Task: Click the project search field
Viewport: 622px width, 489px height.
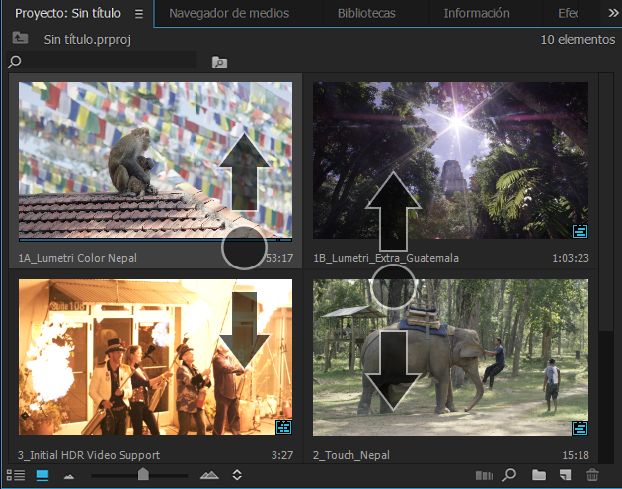Action: tap(102, 61)
